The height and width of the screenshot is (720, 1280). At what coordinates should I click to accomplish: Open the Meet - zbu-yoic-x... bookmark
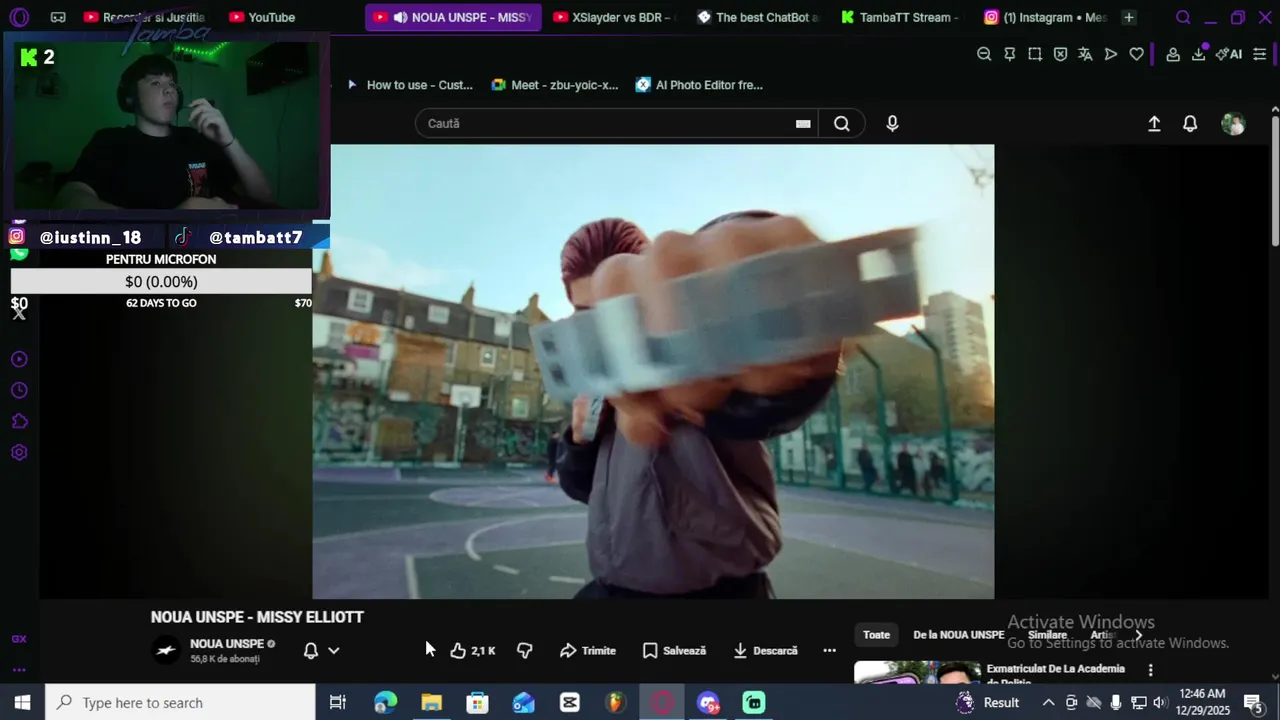click(555, 85)
